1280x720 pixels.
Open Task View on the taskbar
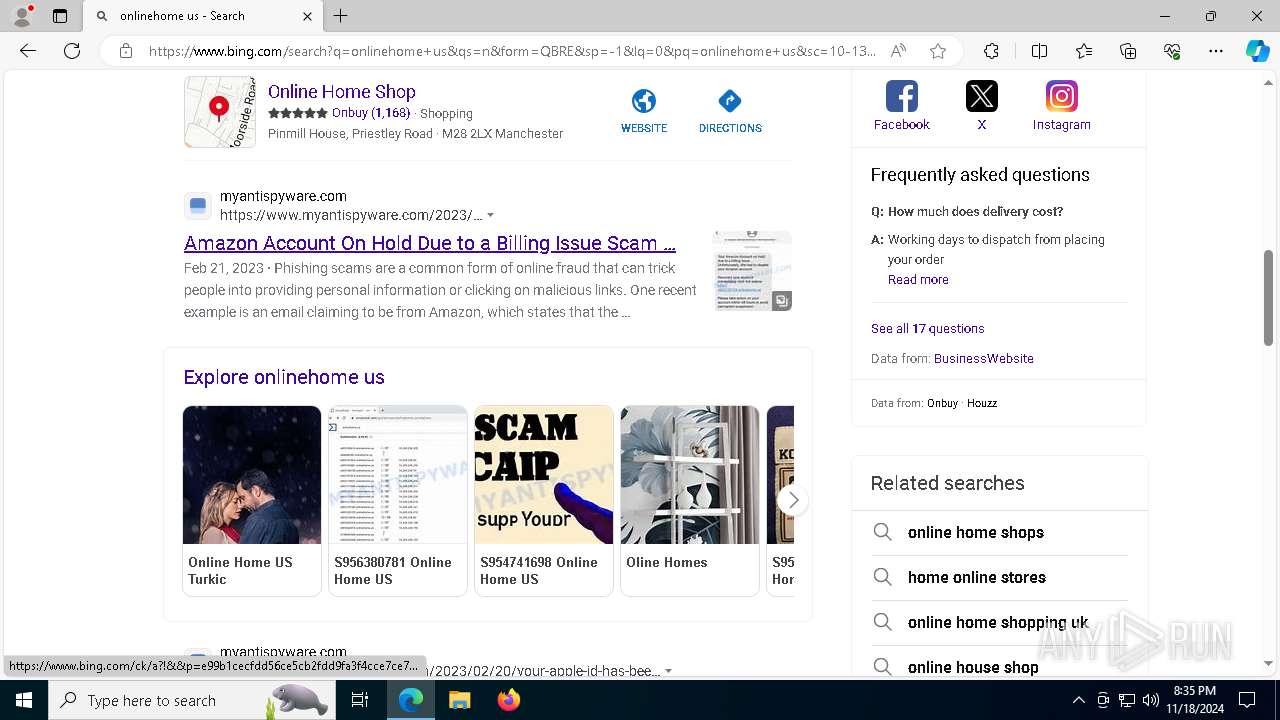360,700
